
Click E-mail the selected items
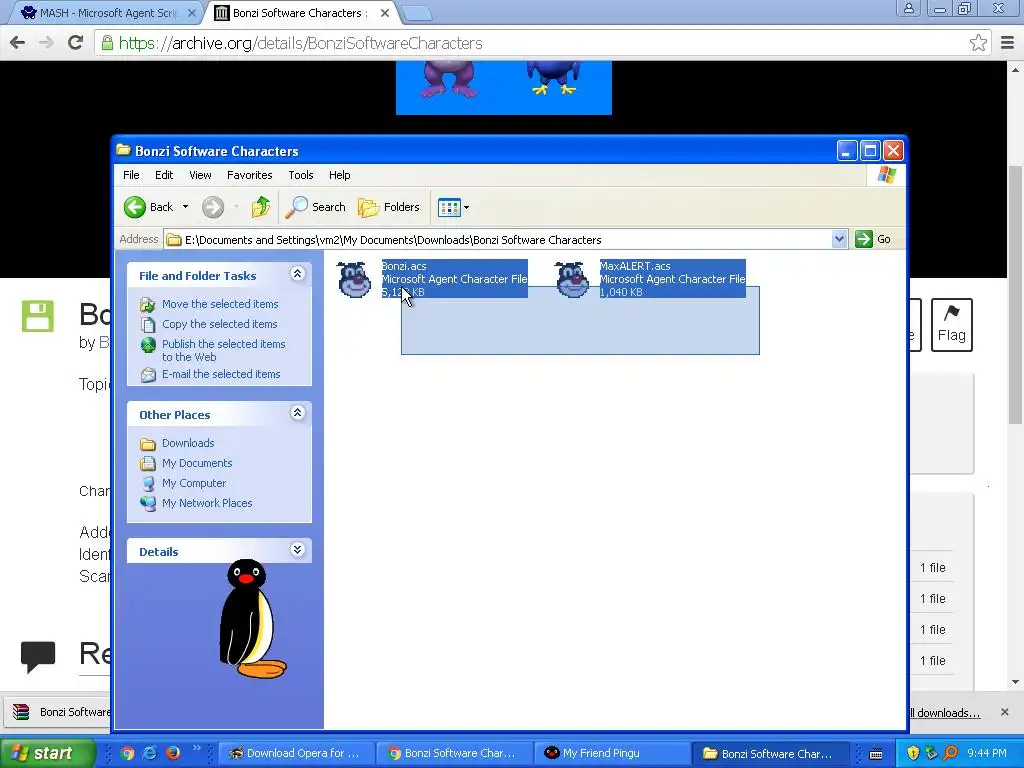(221, 374)
